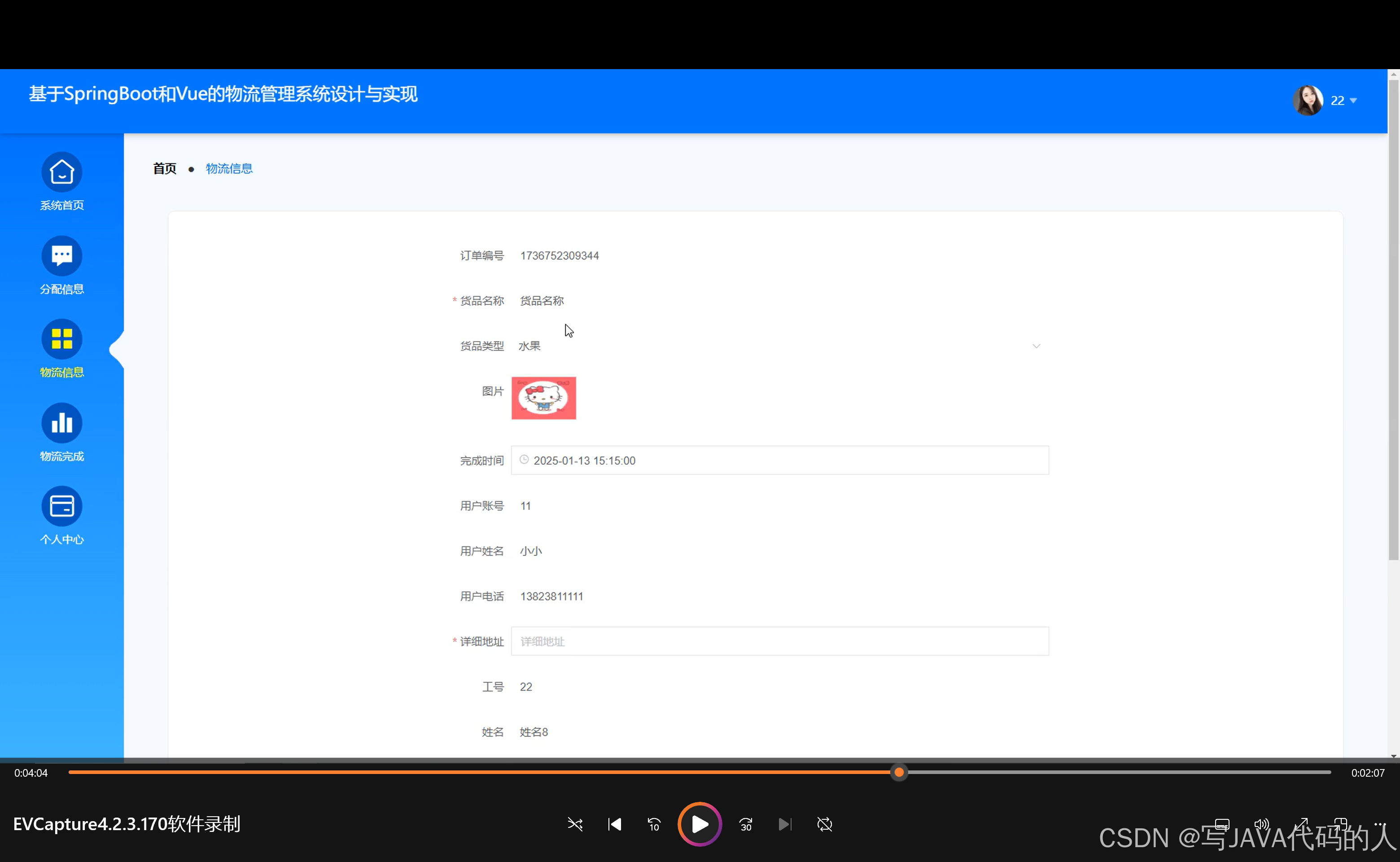Toggle volume mute speaker icon
Screen dimensions: 1400x862
click(x=1261, y=824)
